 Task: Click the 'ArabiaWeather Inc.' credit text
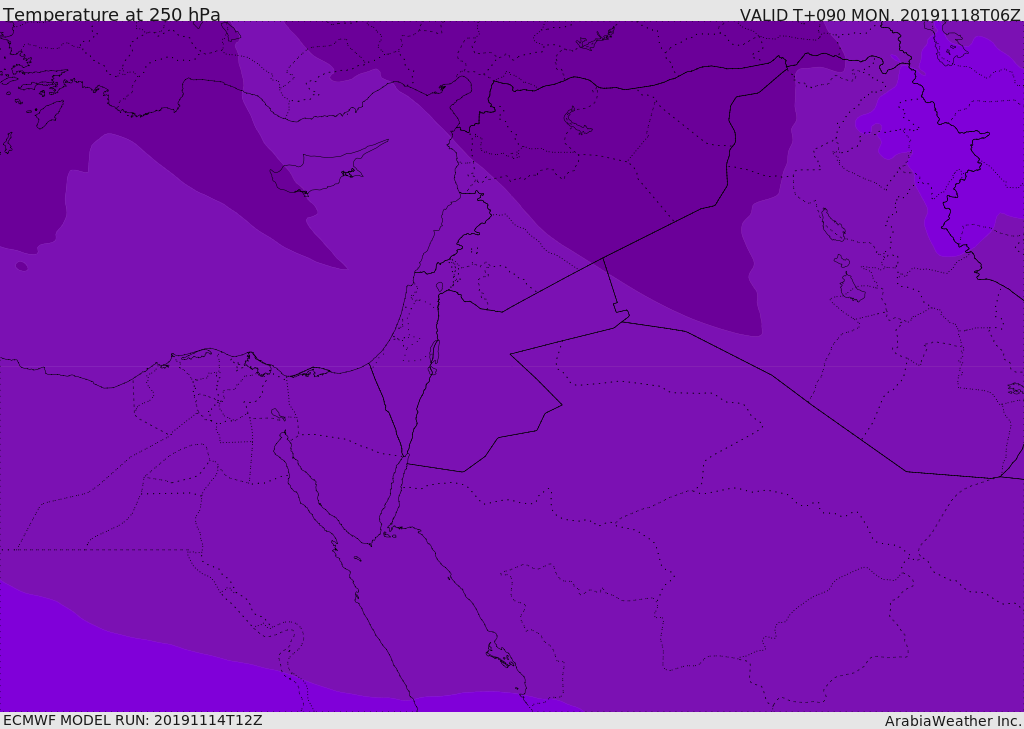pos(952,721)
